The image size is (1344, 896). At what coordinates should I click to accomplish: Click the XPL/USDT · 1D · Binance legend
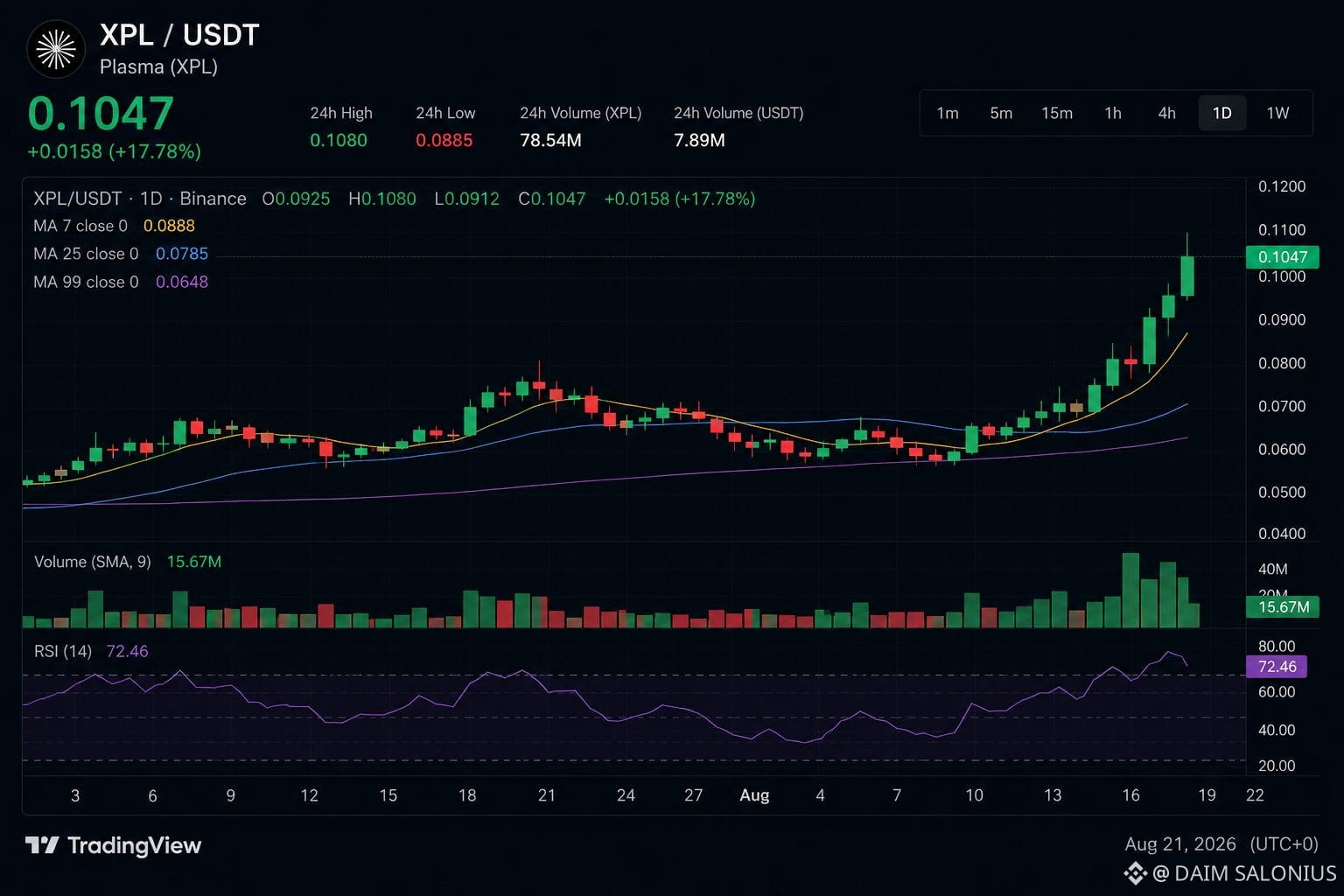(140, 199)
